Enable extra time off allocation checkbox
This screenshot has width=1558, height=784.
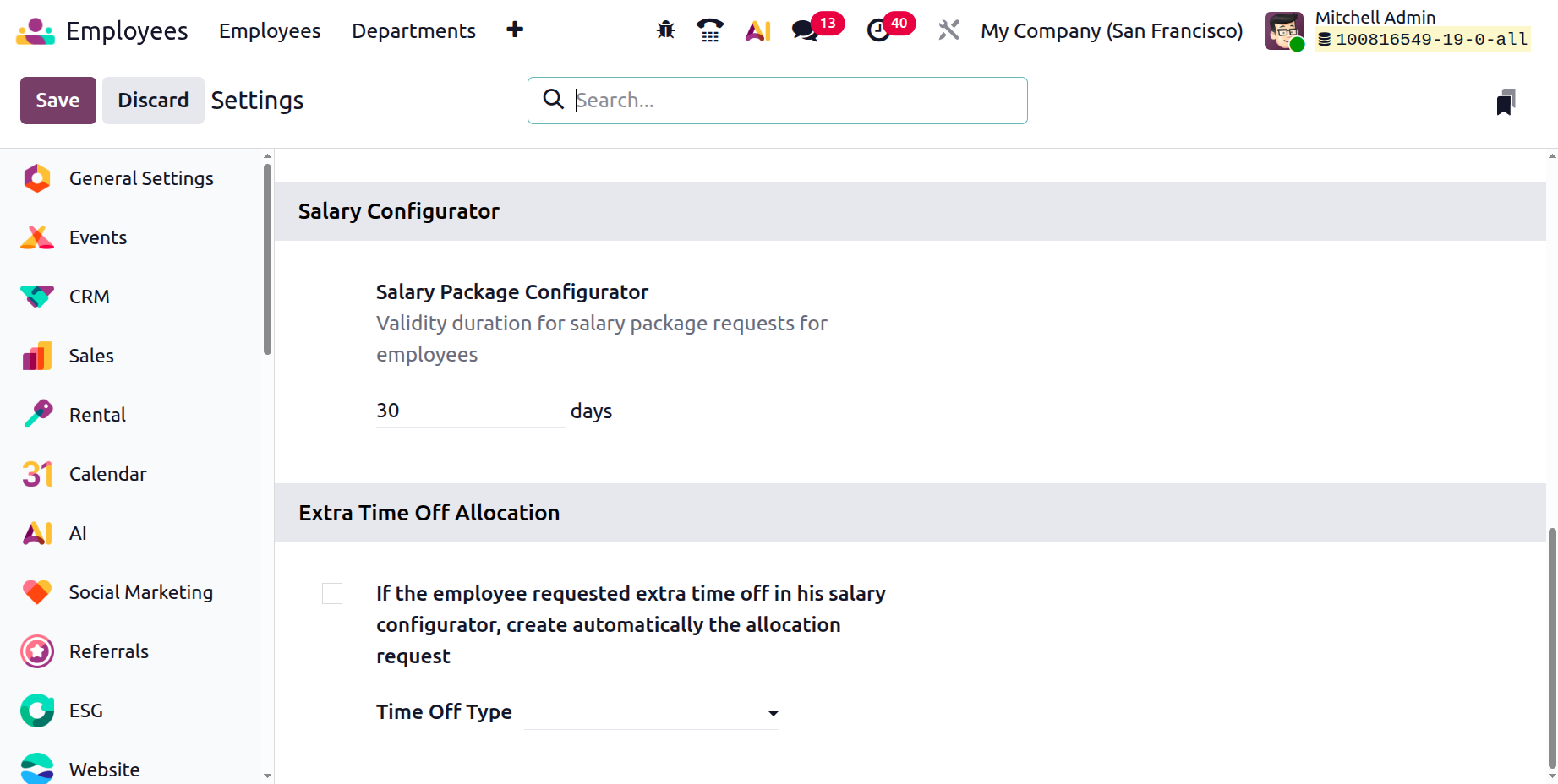pyautogui.click(x=332, y=594)
